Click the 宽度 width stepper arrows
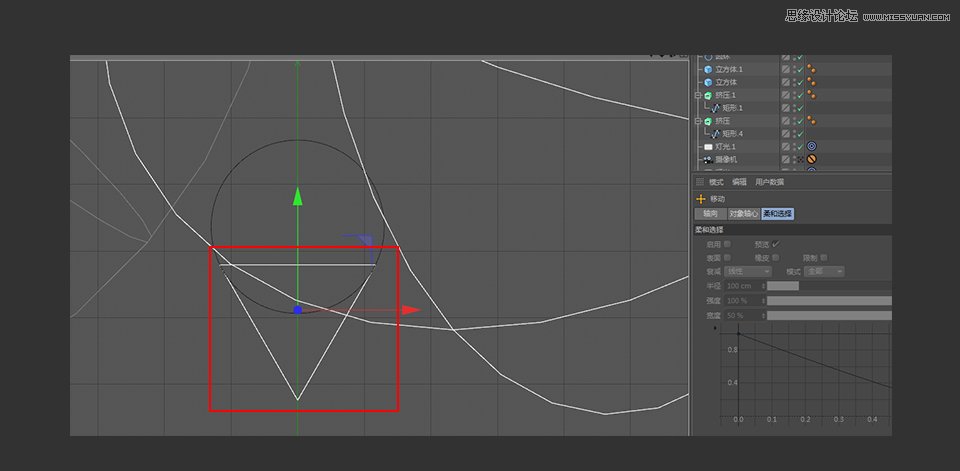This screenshot has width=960, height=471. click(x=763, y=315)
